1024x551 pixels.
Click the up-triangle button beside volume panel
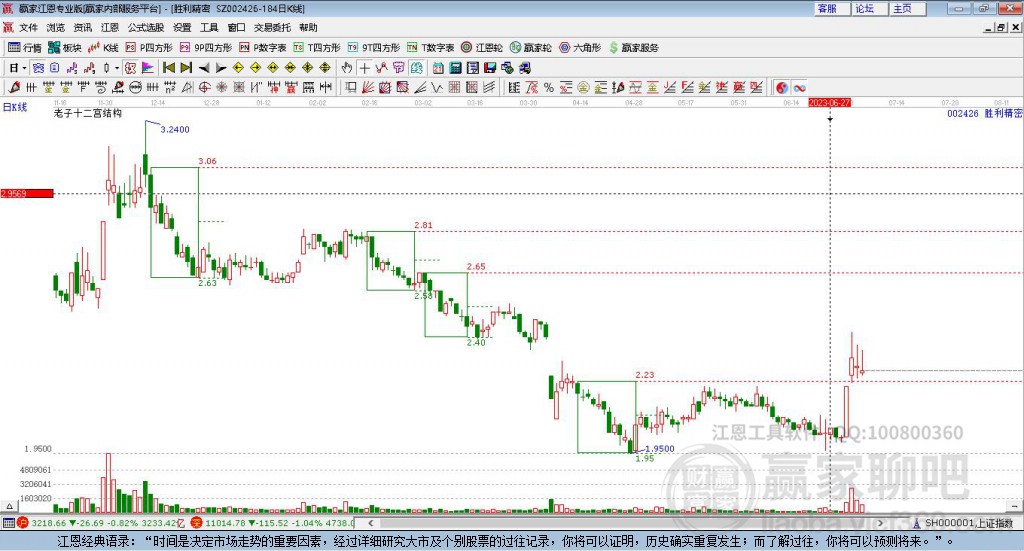pyautogui.click(x=9, y=506)
